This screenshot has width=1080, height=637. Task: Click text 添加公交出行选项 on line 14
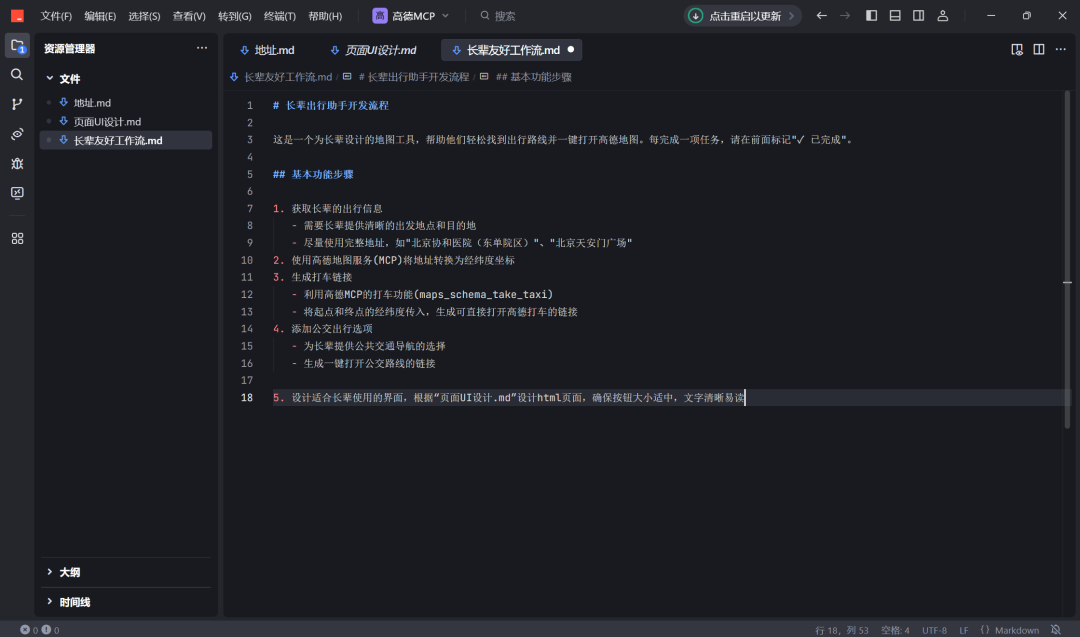pyautogui.click(x=332, y=328)
